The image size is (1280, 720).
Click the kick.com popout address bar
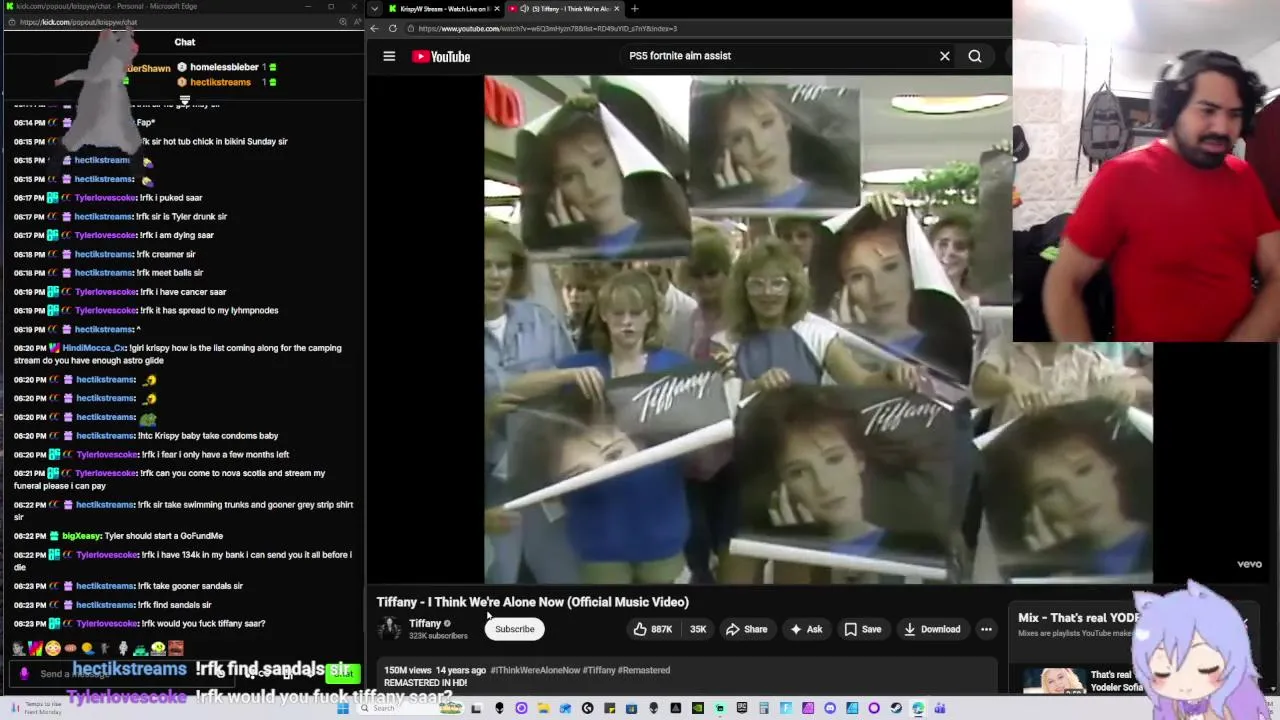78,22
